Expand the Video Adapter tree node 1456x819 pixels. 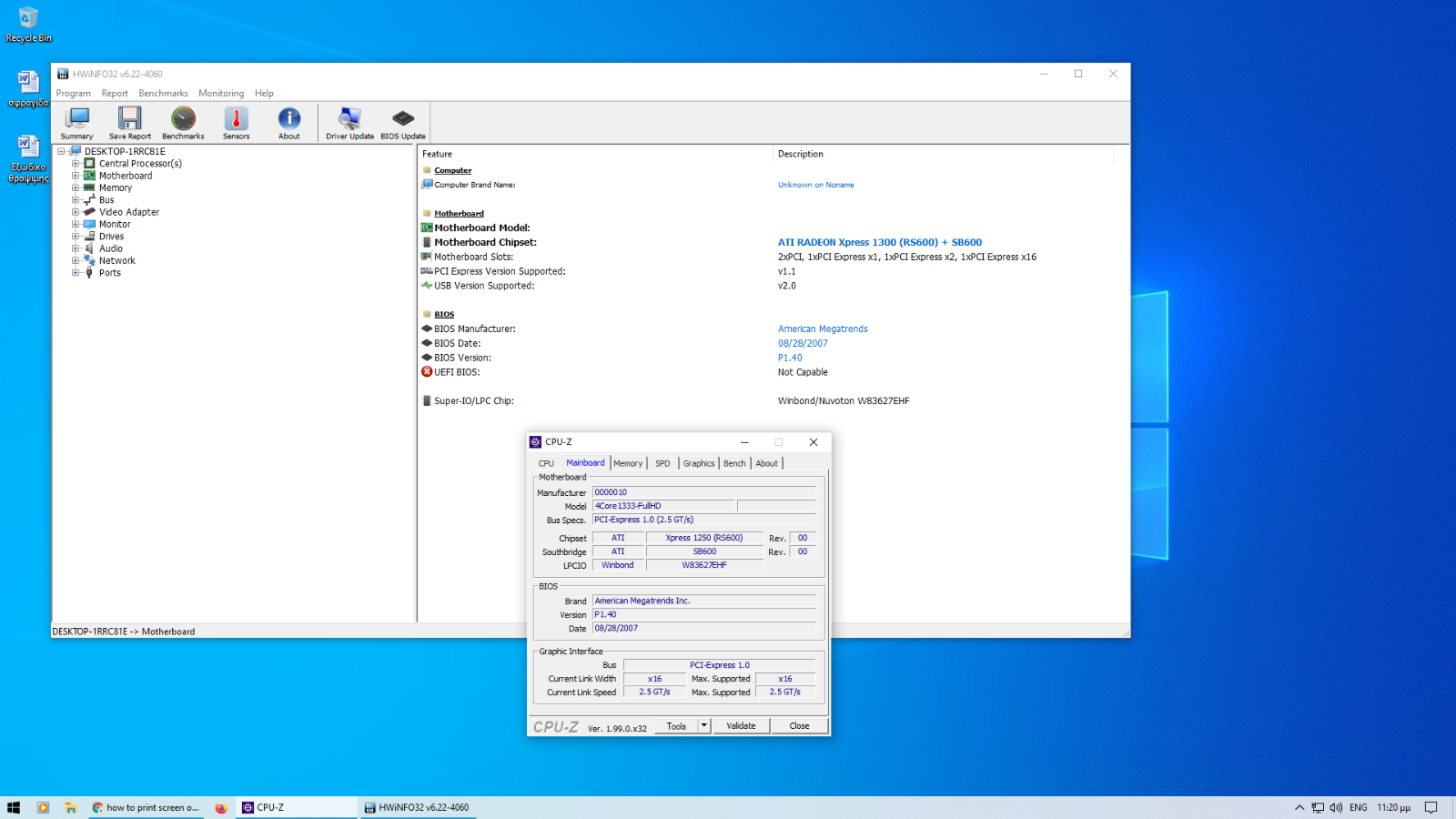[76, 212]
